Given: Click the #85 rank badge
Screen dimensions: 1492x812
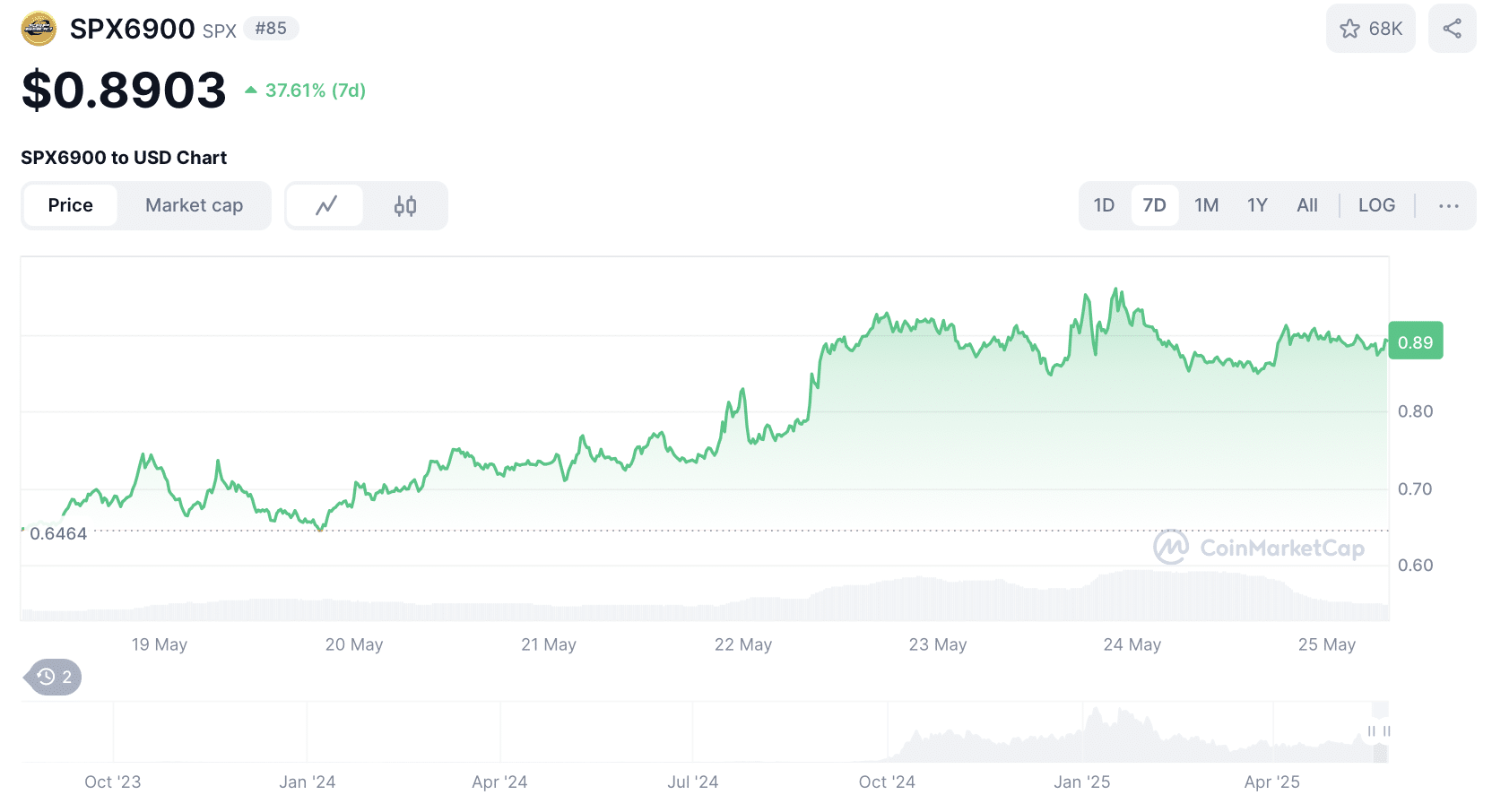Looking at the screenshot, I should tap(271, 29).
